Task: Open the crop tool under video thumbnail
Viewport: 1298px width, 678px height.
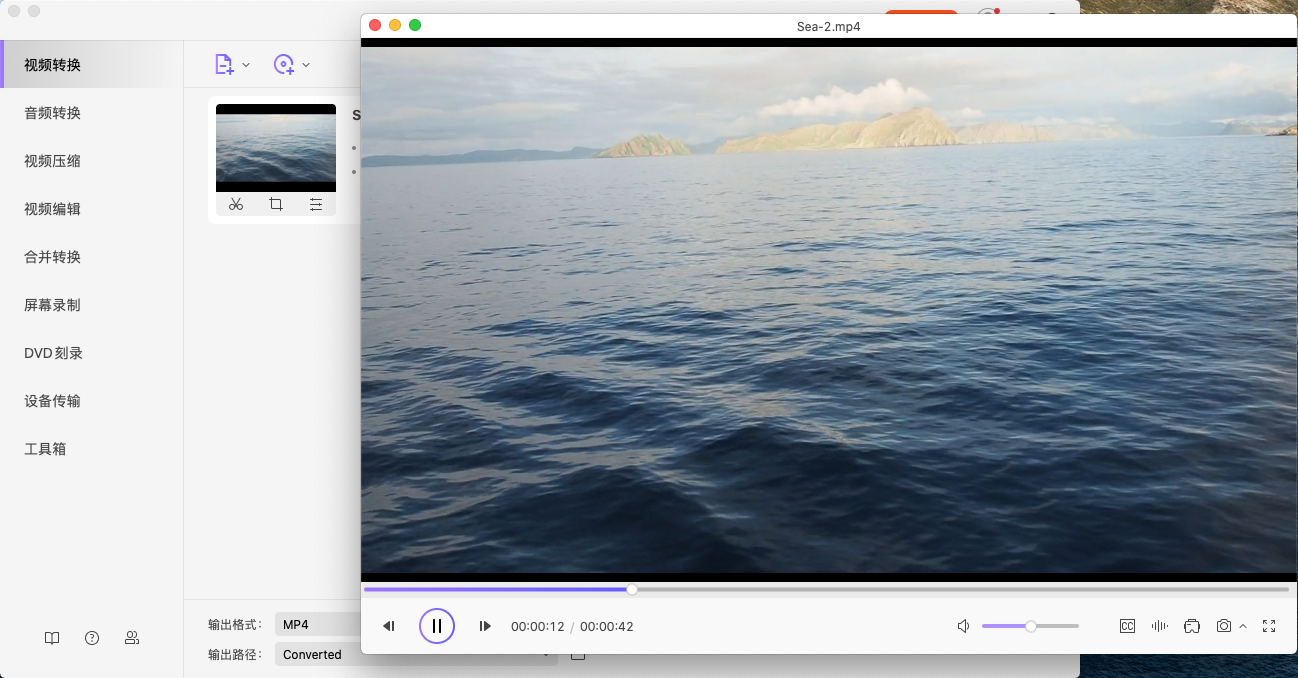Action: [x=276, y=204]
